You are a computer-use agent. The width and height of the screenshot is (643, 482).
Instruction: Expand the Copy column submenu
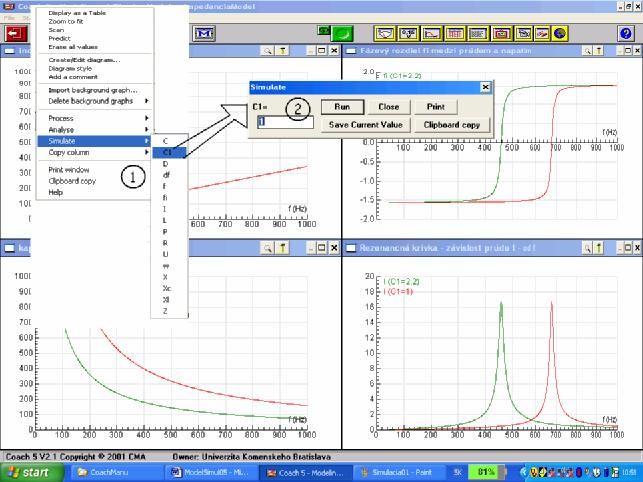click(x=94, y=152)
